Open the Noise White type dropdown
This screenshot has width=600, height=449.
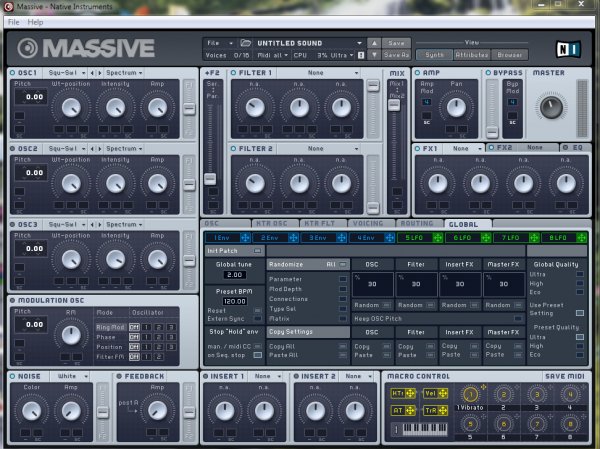pyautogui.click(x=70, y=376)
